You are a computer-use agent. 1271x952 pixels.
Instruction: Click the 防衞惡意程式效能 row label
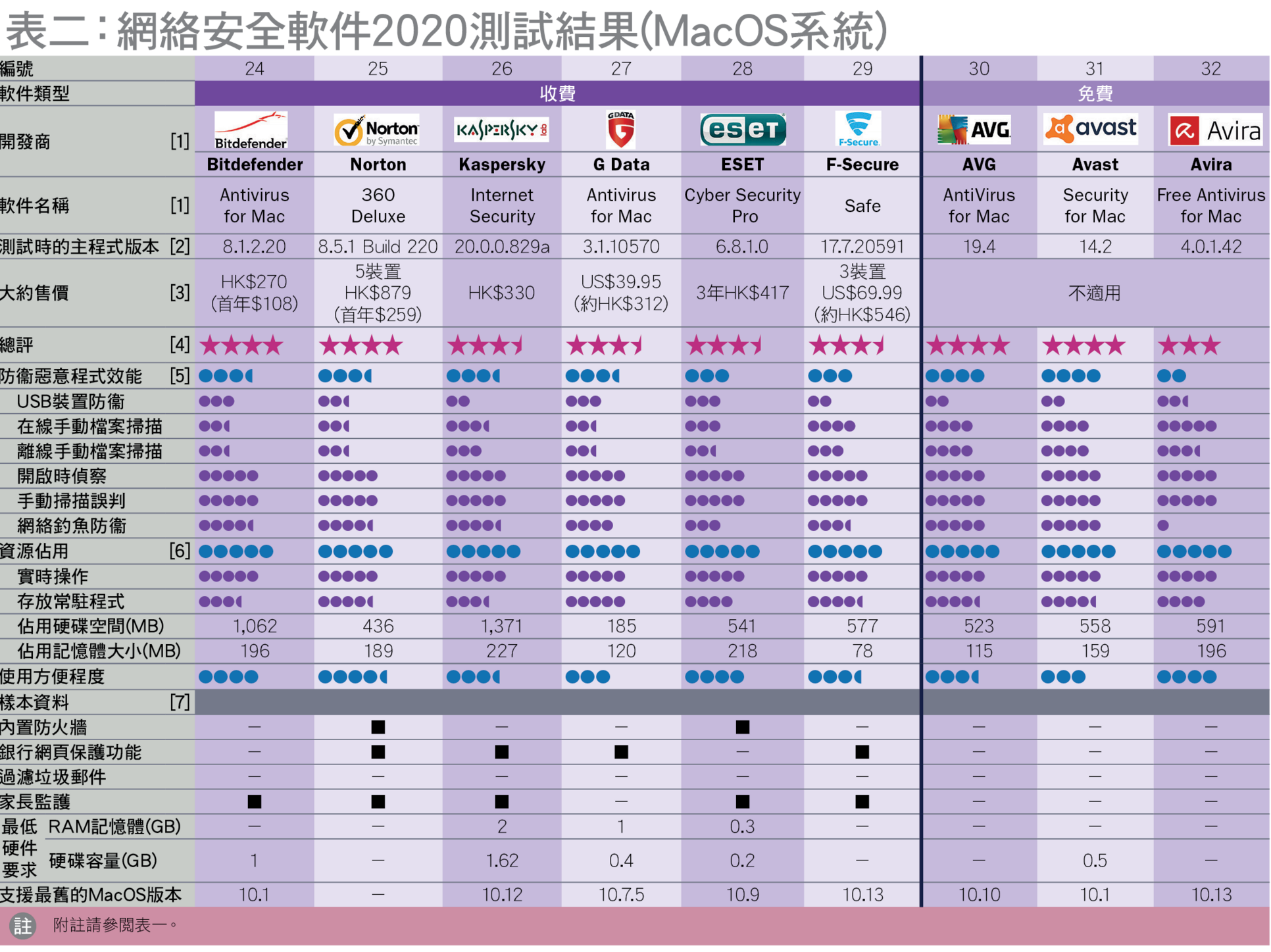click(x=71, y=376)
